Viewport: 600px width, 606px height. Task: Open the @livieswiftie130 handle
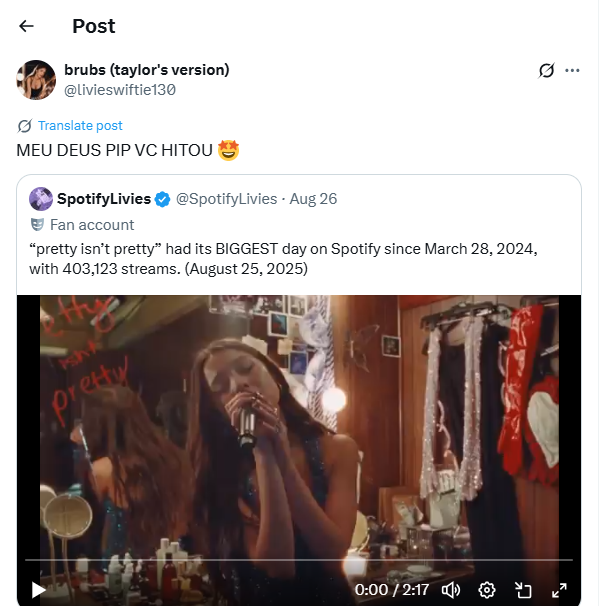click(121, 89)
